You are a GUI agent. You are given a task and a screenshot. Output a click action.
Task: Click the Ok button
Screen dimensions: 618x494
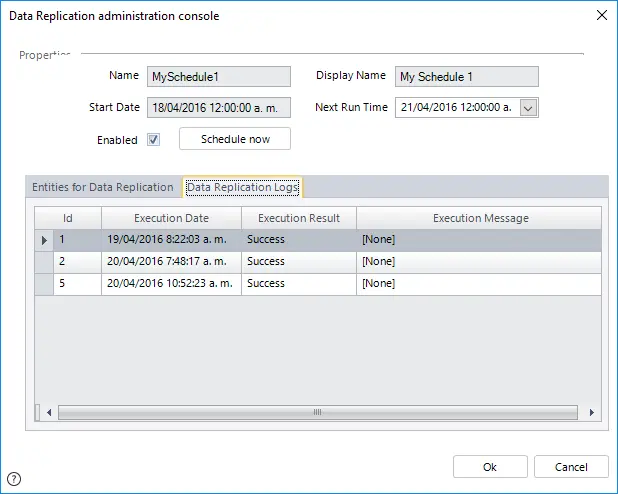point(490,467)
